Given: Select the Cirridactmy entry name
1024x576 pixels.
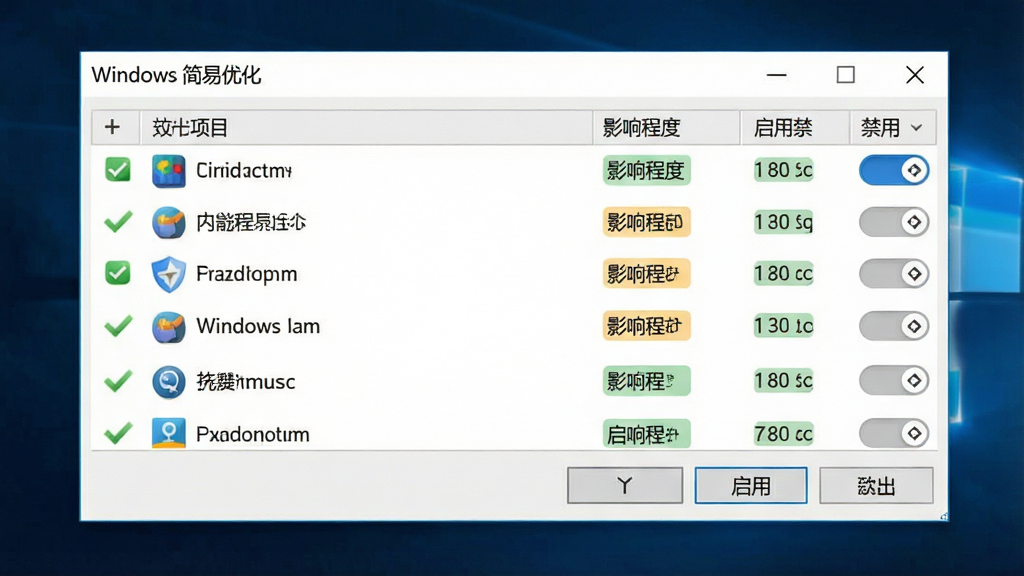Looking at the screenshot, I should (244, 170).
